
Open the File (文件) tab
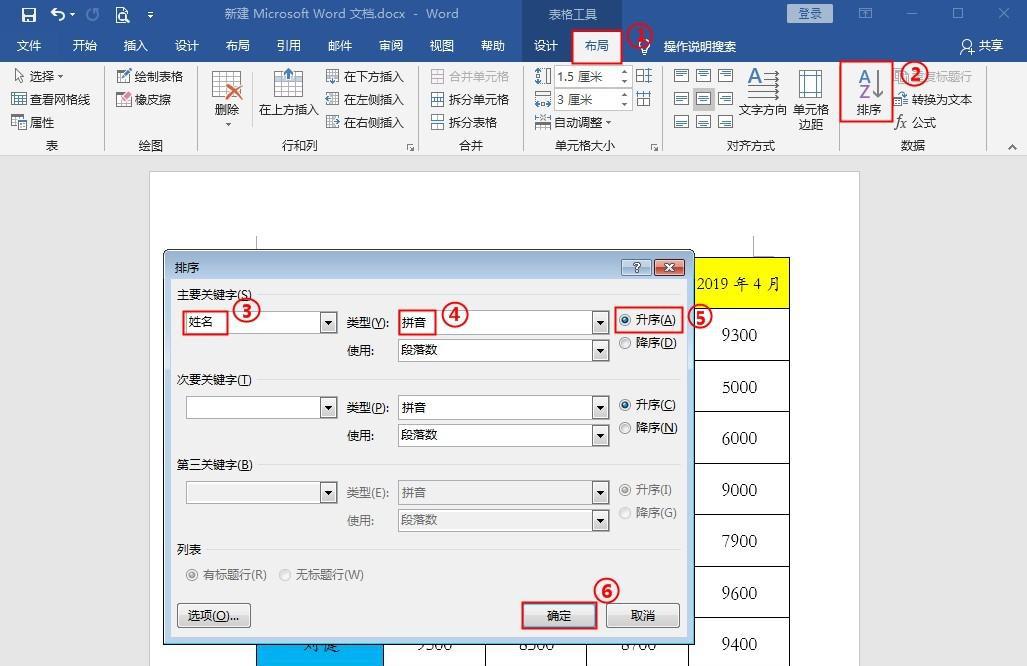(x=29, y=46)
